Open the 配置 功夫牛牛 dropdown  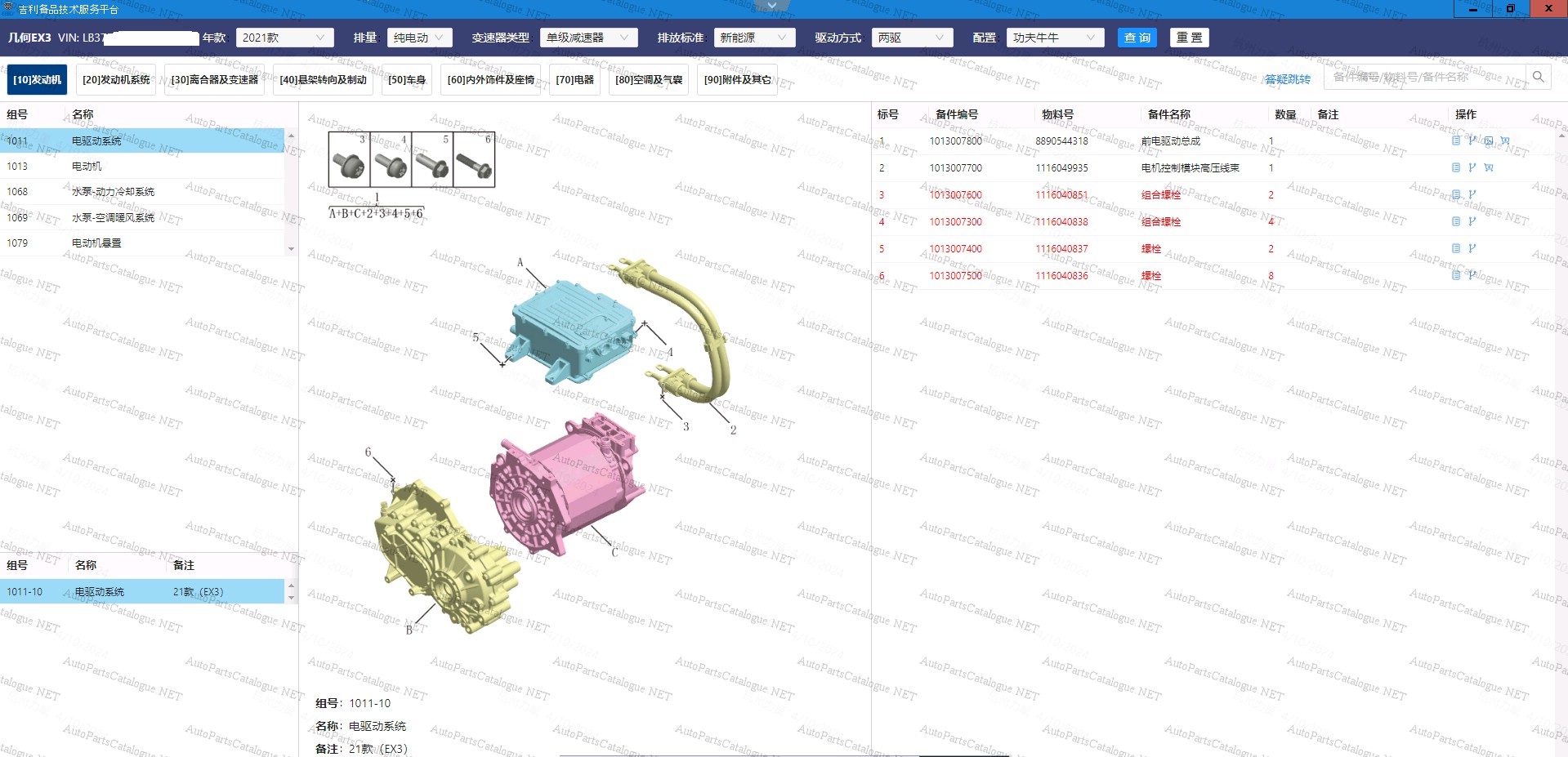click(1054, 38)
